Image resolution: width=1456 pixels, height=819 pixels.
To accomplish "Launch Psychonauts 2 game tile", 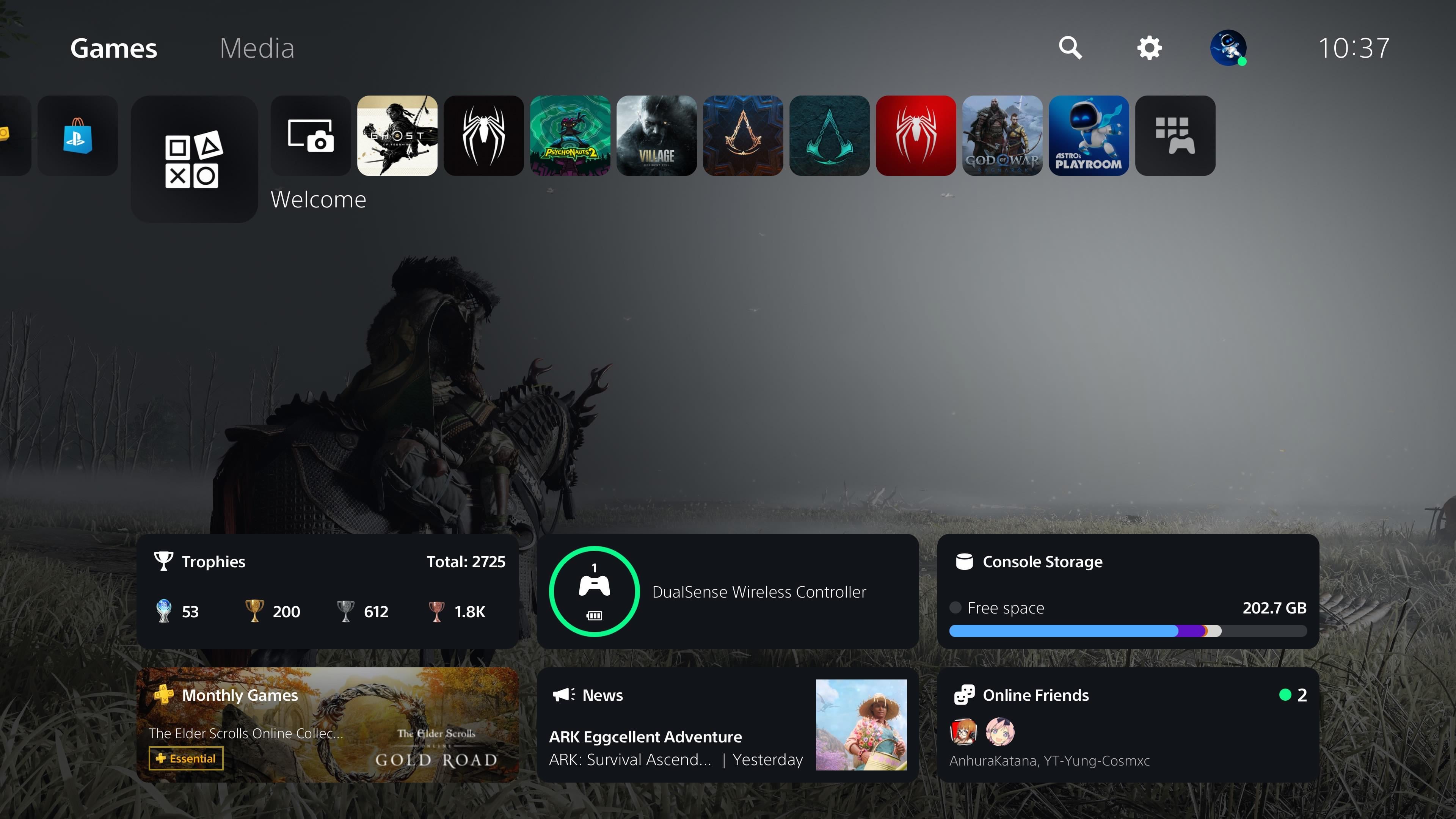I will point(570,136).
